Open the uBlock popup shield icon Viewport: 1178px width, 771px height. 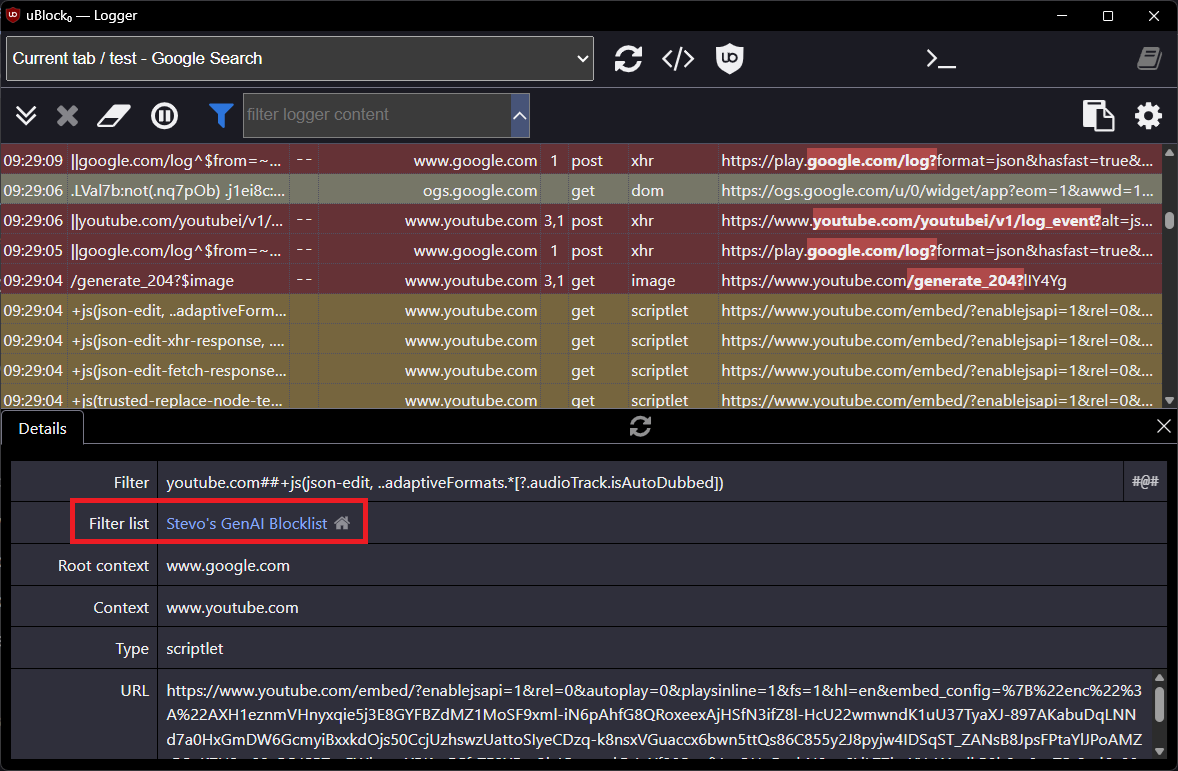click(729, 59)
